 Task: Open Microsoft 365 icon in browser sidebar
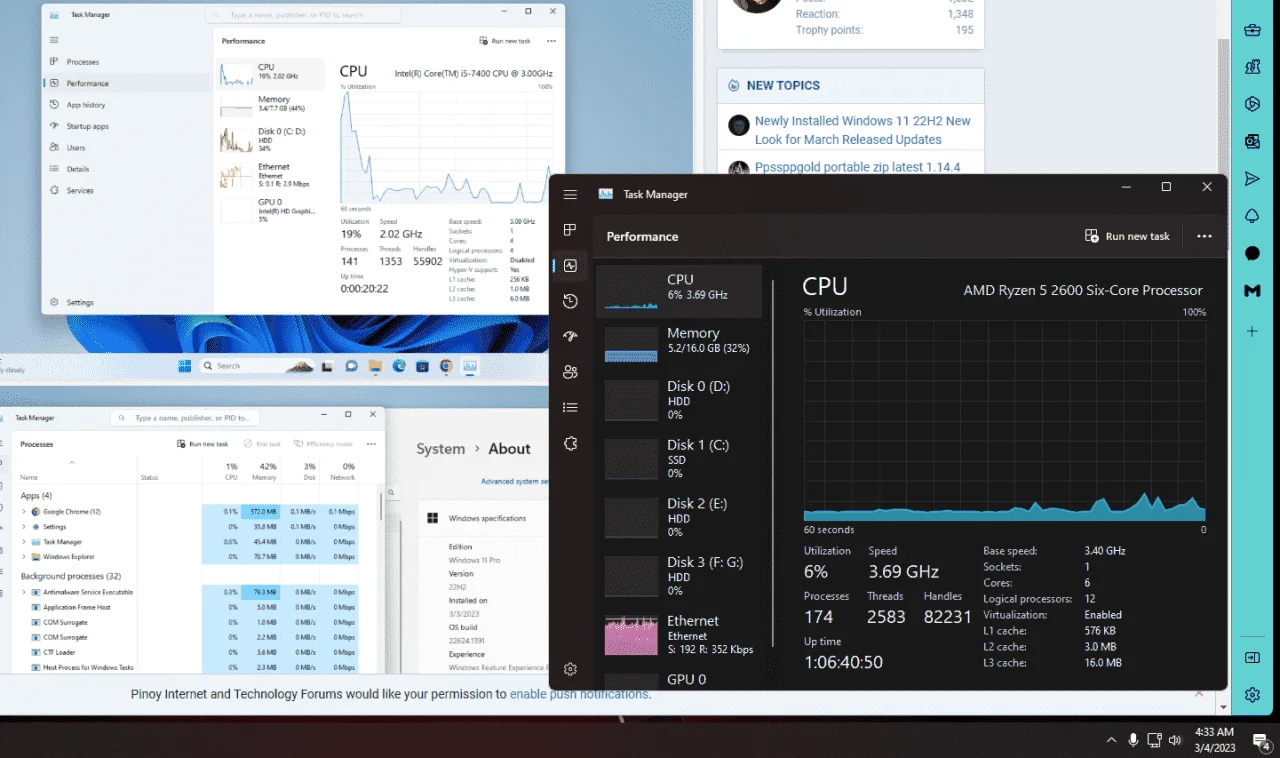pos(1252,104)
